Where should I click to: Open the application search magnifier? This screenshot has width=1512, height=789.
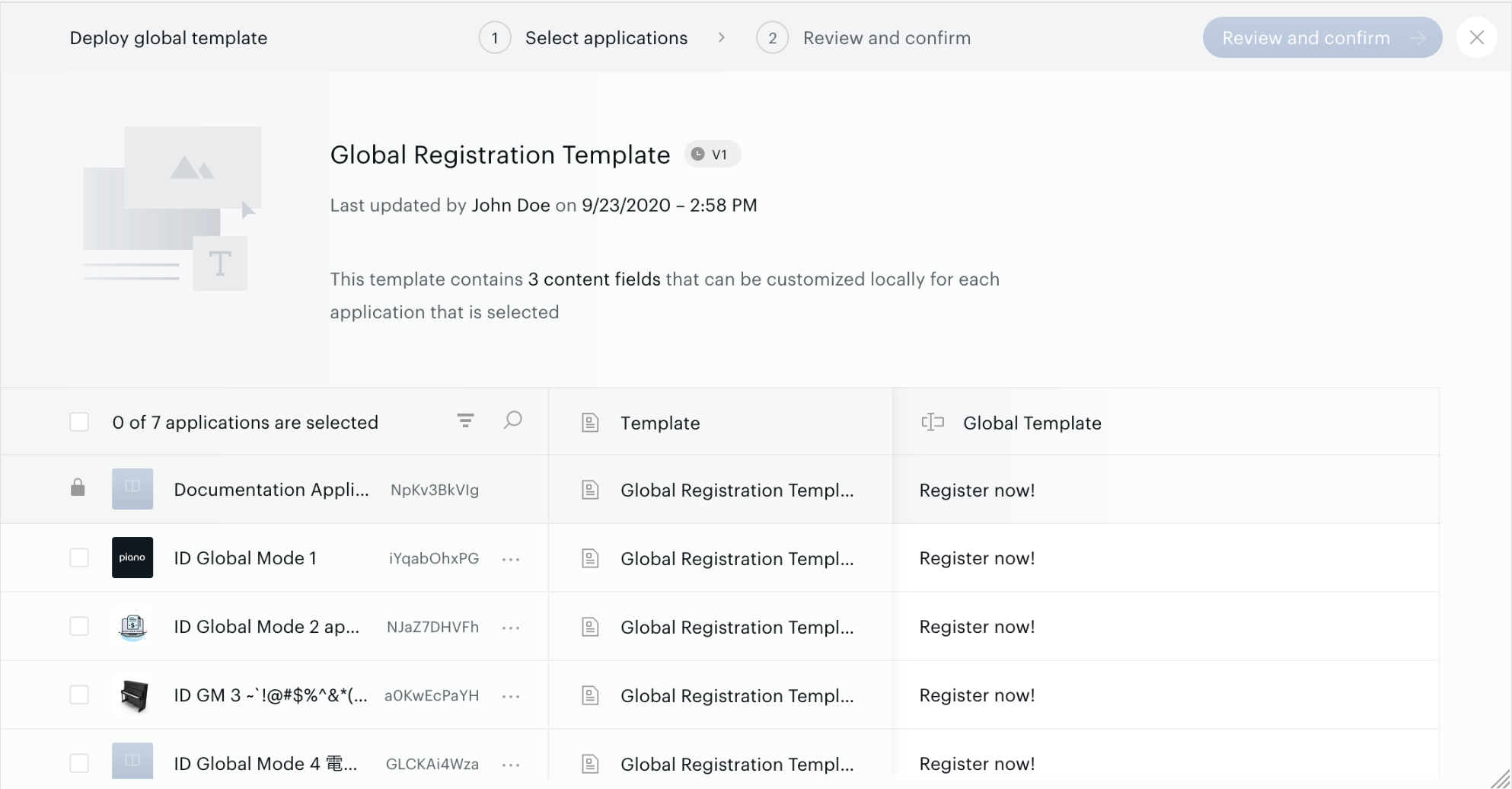(512, 420)
